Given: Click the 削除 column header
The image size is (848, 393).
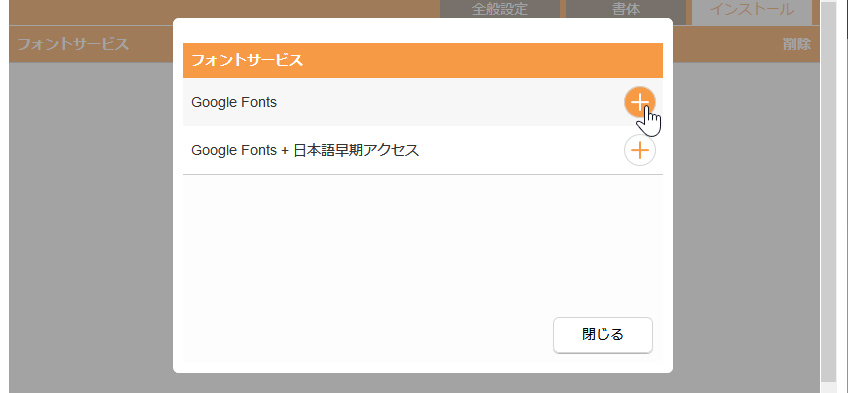Looking at the screenshot, I should (797, 44).
